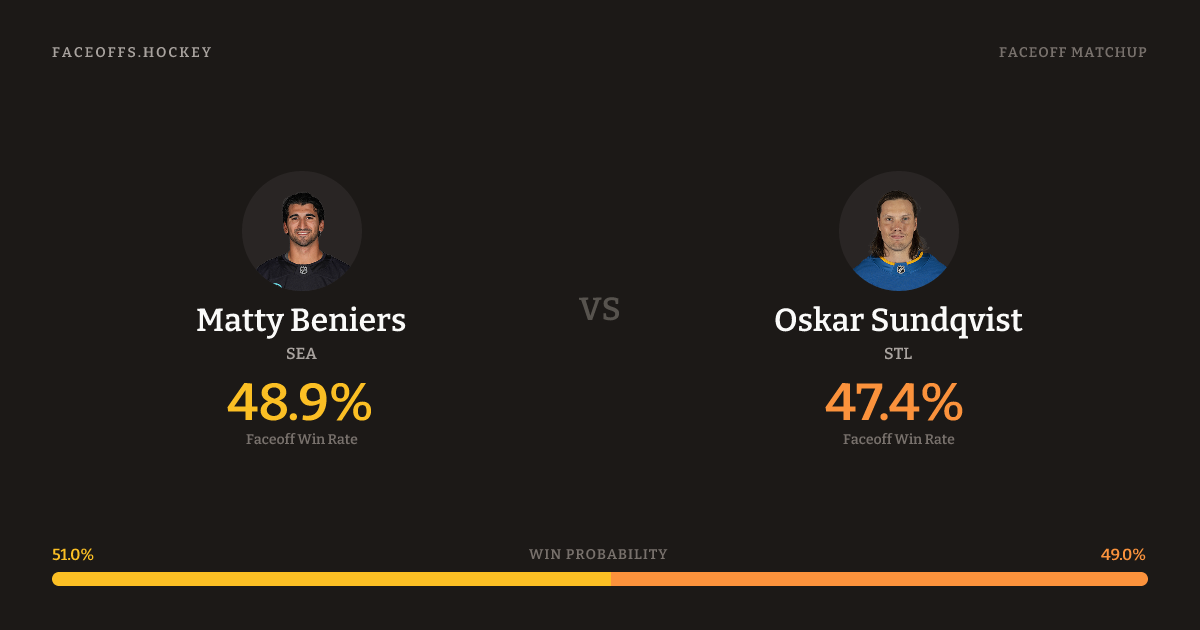Click the NHL logo on Beniers' jersey
The image size is (1200, 630).
point(303,268)
